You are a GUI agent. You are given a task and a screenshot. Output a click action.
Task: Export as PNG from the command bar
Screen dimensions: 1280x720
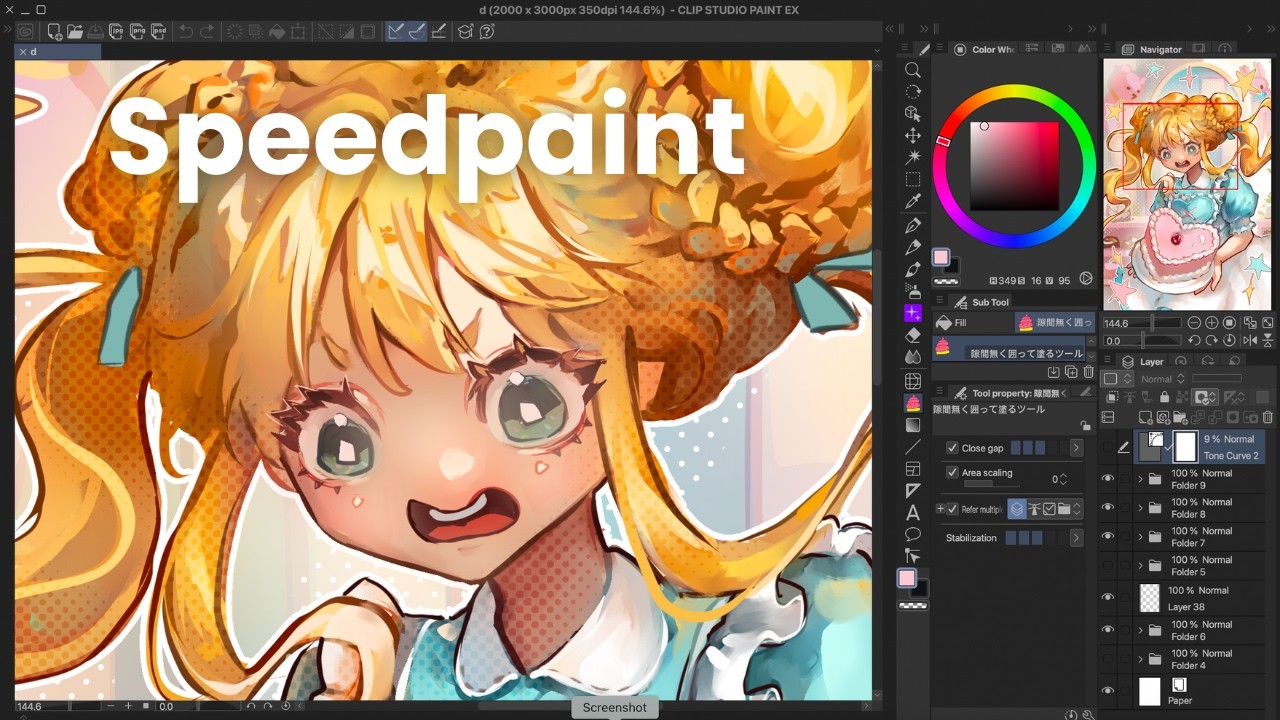[136, 32]
